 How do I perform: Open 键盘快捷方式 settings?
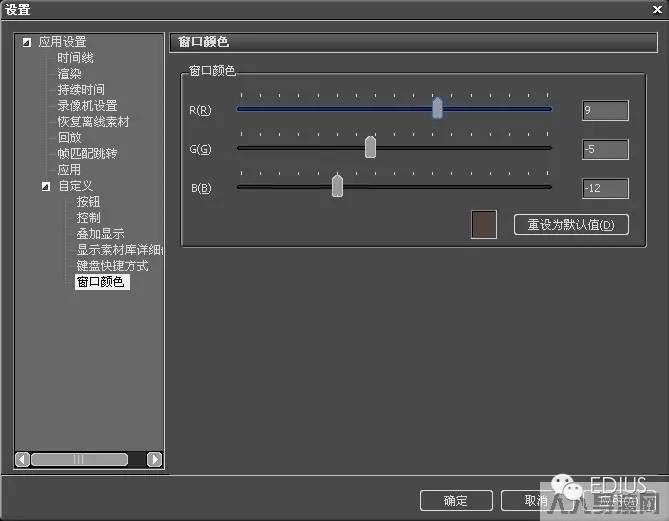112,266
